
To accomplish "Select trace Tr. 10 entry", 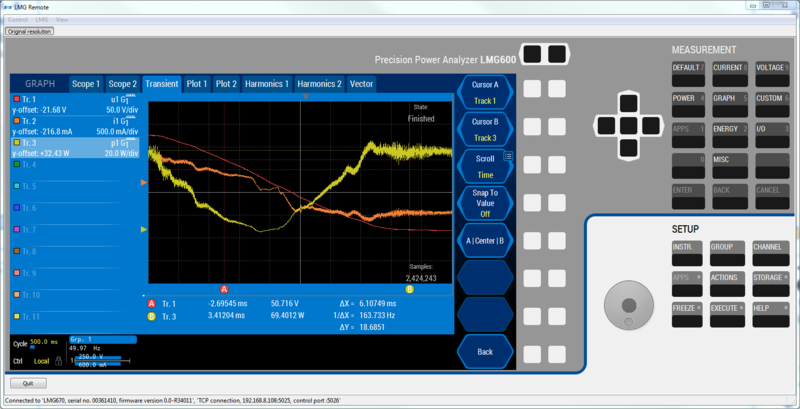I will point(76,295).
